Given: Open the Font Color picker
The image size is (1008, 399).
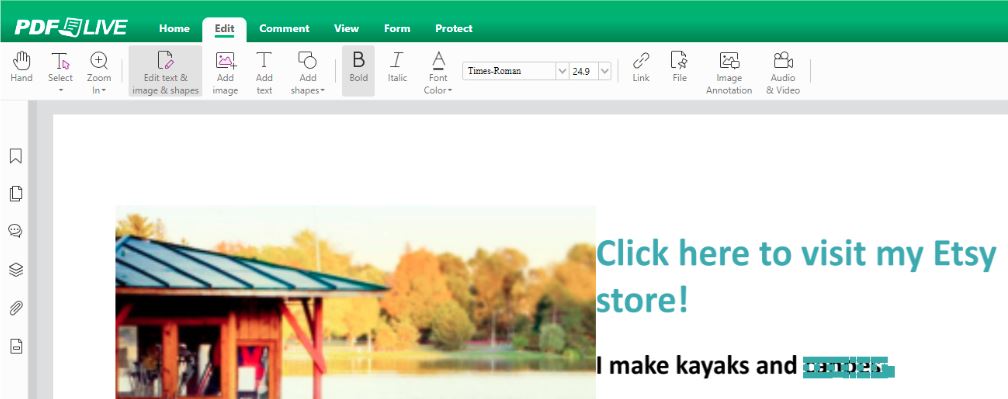Looking at the screenshot, I should coord(438,73).
